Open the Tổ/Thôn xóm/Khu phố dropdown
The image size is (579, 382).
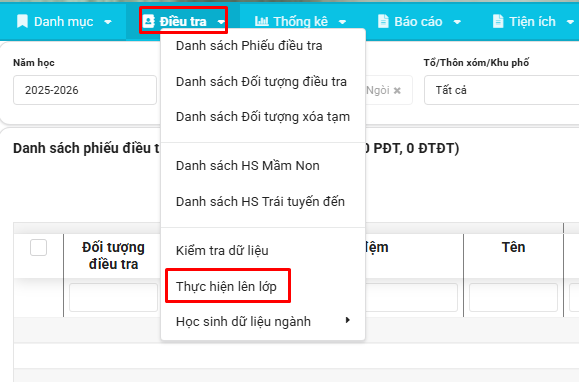click(501, 90)
